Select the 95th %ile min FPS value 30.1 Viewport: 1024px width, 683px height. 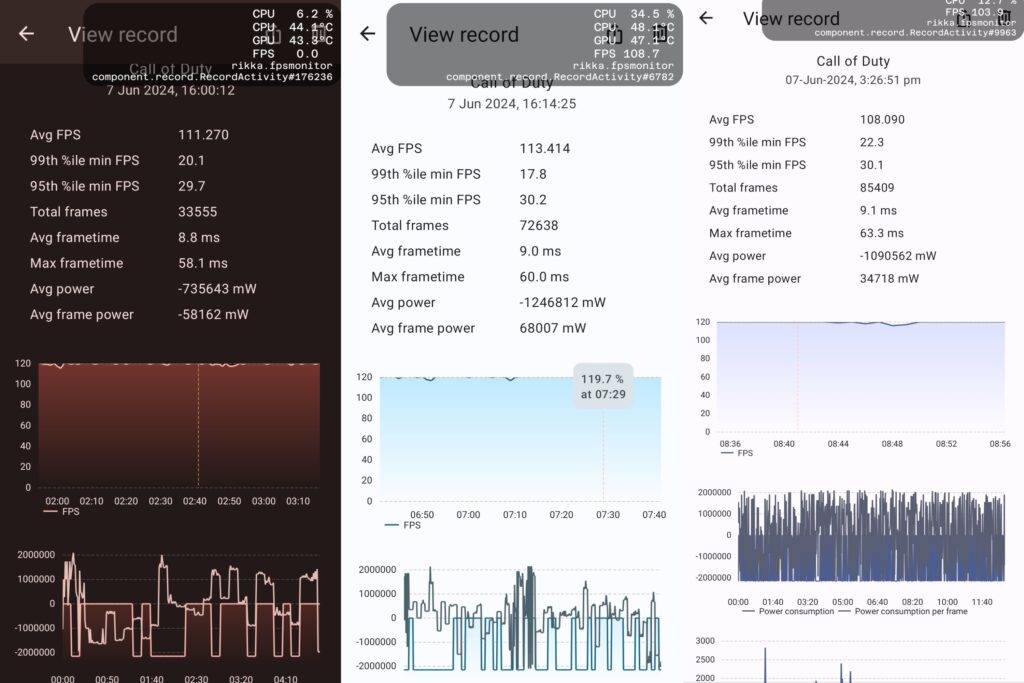point(872,165)
